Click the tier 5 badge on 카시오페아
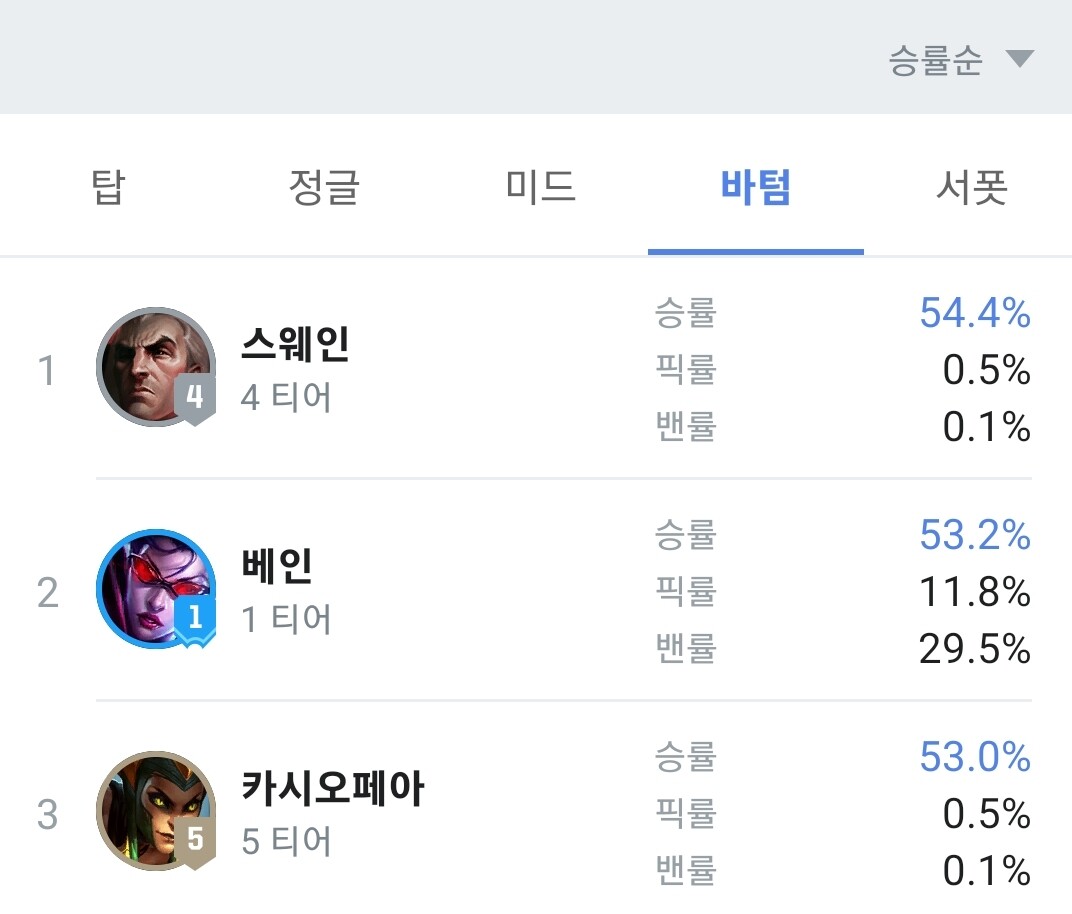The height and width of the screenshot is (914, 1072). point(195,842)
